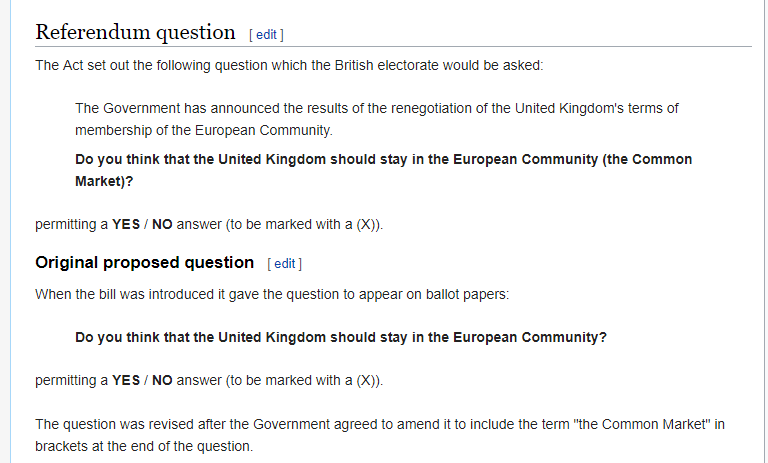Click the sentence 'When the bill was introduced'
This screenshot has height=463, width=768.
272,294
